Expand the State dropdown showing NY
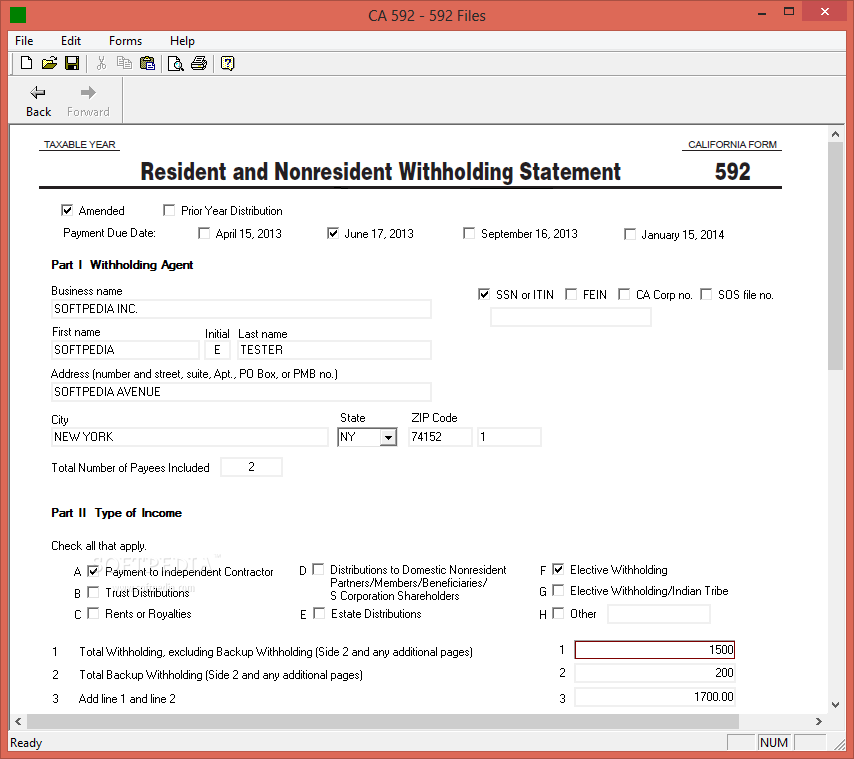 (x=388, y=437)
